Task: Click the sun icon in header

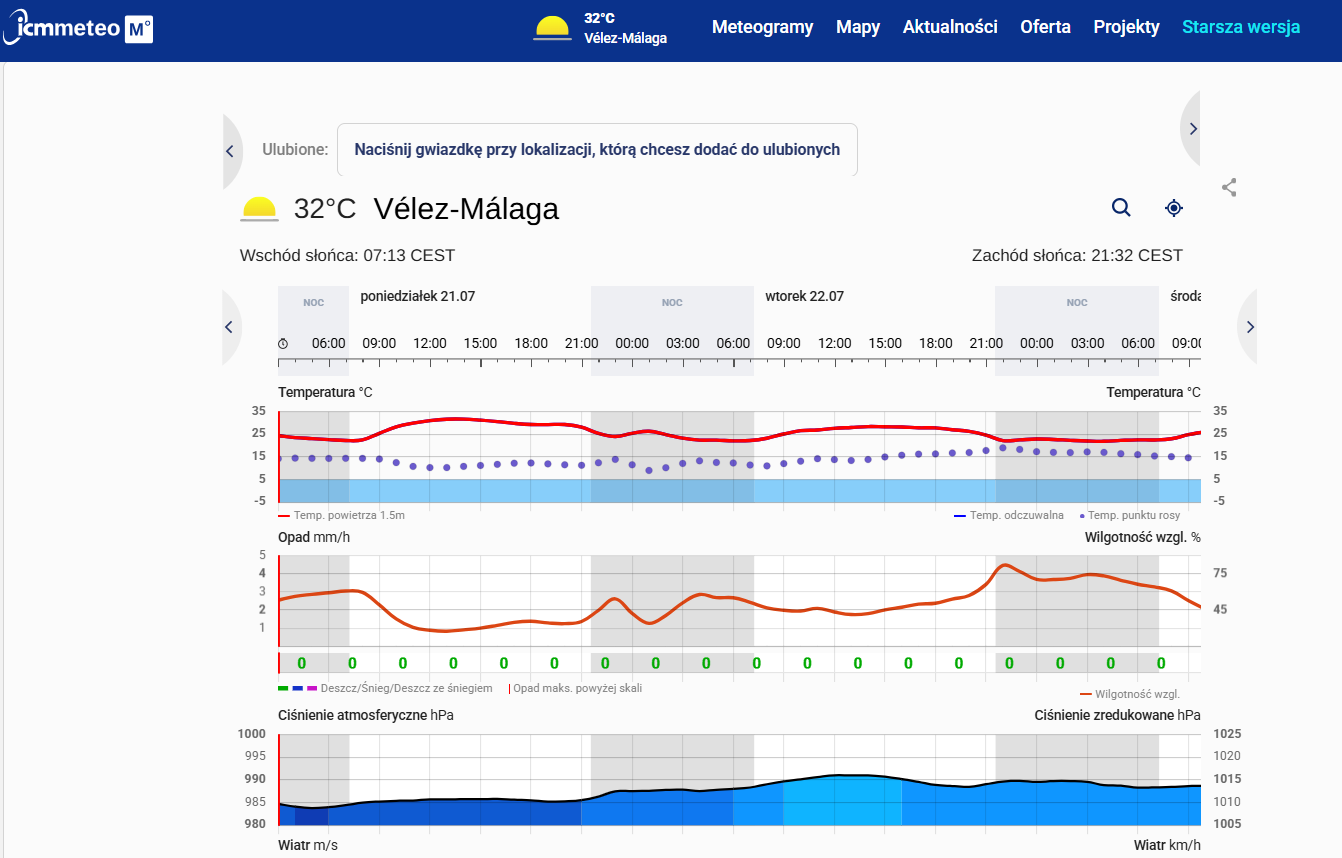Action: click(553, 28)
